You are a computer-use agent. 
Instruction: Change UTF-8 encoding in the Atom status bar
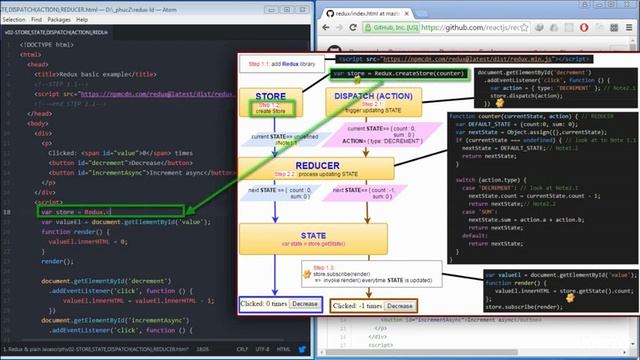pos(262,349)
